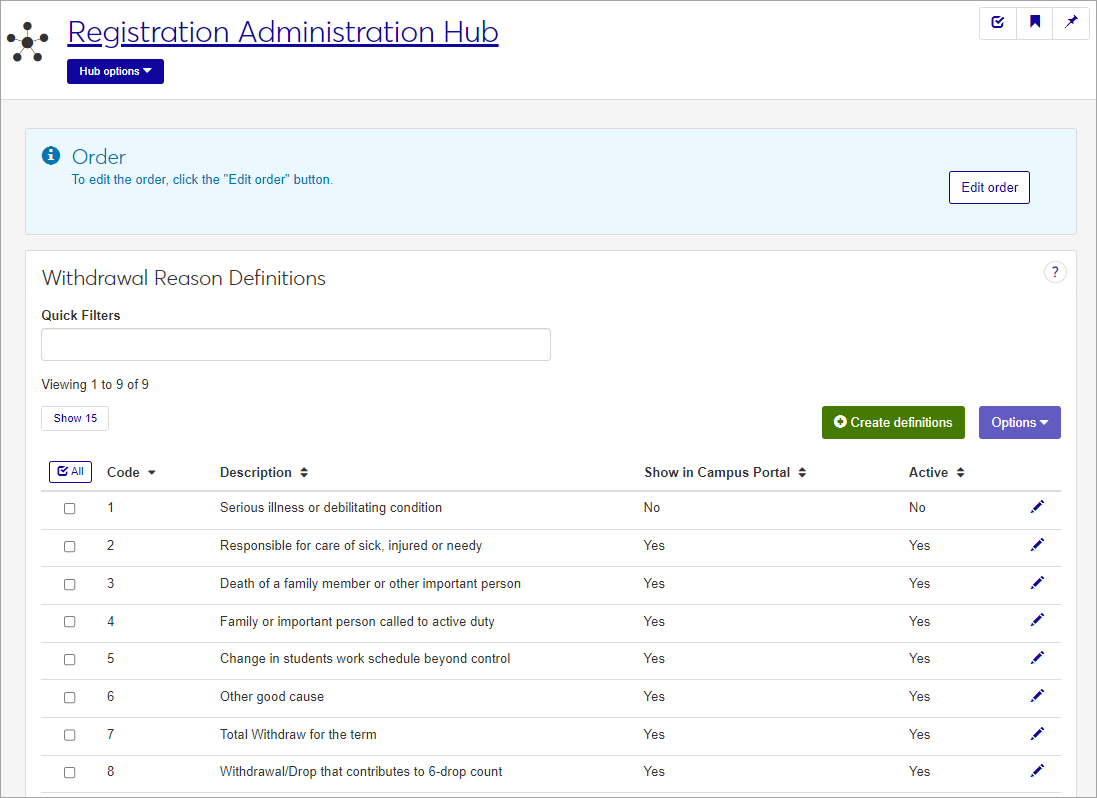Toggle the select All checkbox button

pos(70,471)
